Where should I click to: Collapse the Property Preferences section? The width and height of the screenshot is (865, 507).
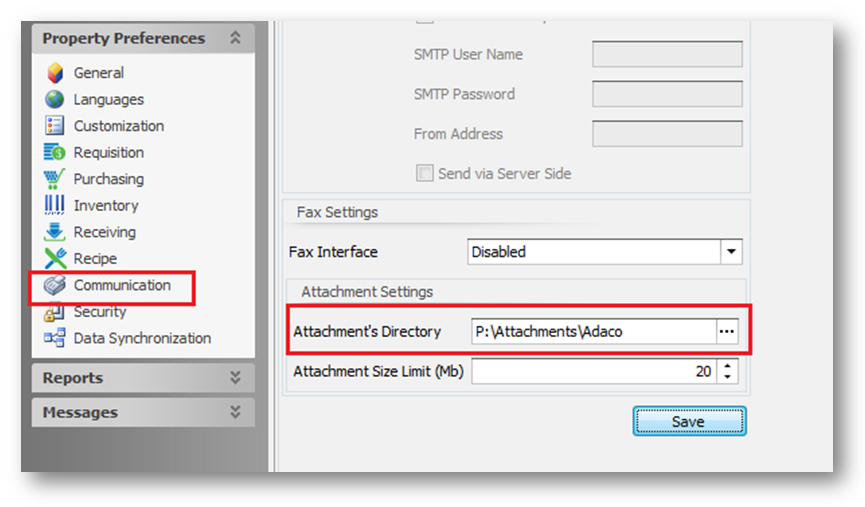pos(235,38)
